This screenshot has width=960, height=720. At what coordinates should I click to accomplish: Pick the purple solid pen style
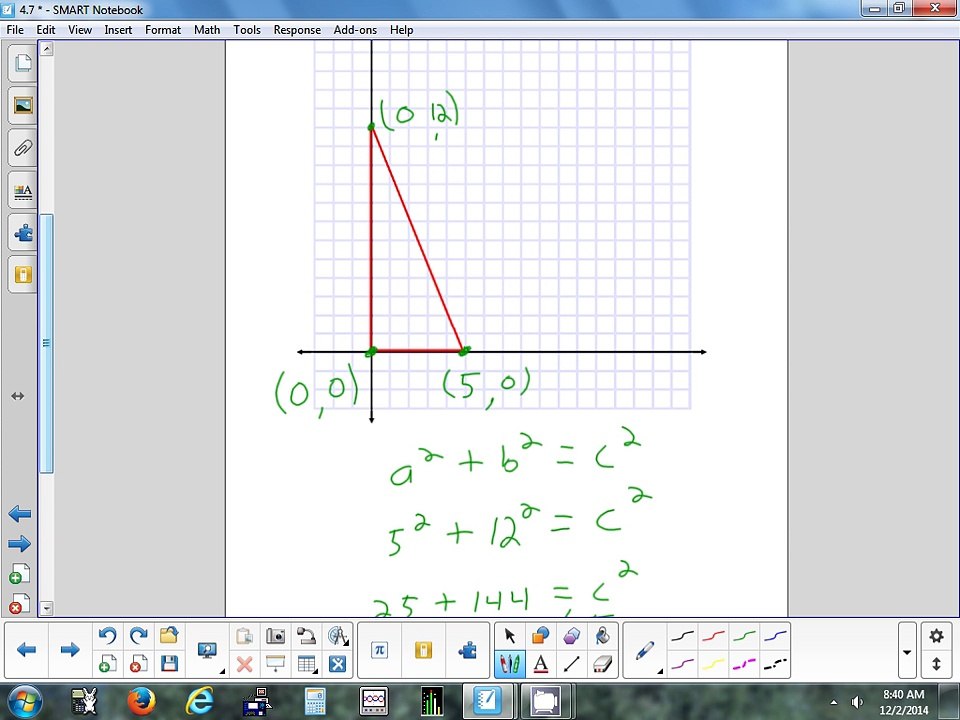point(682,664)
